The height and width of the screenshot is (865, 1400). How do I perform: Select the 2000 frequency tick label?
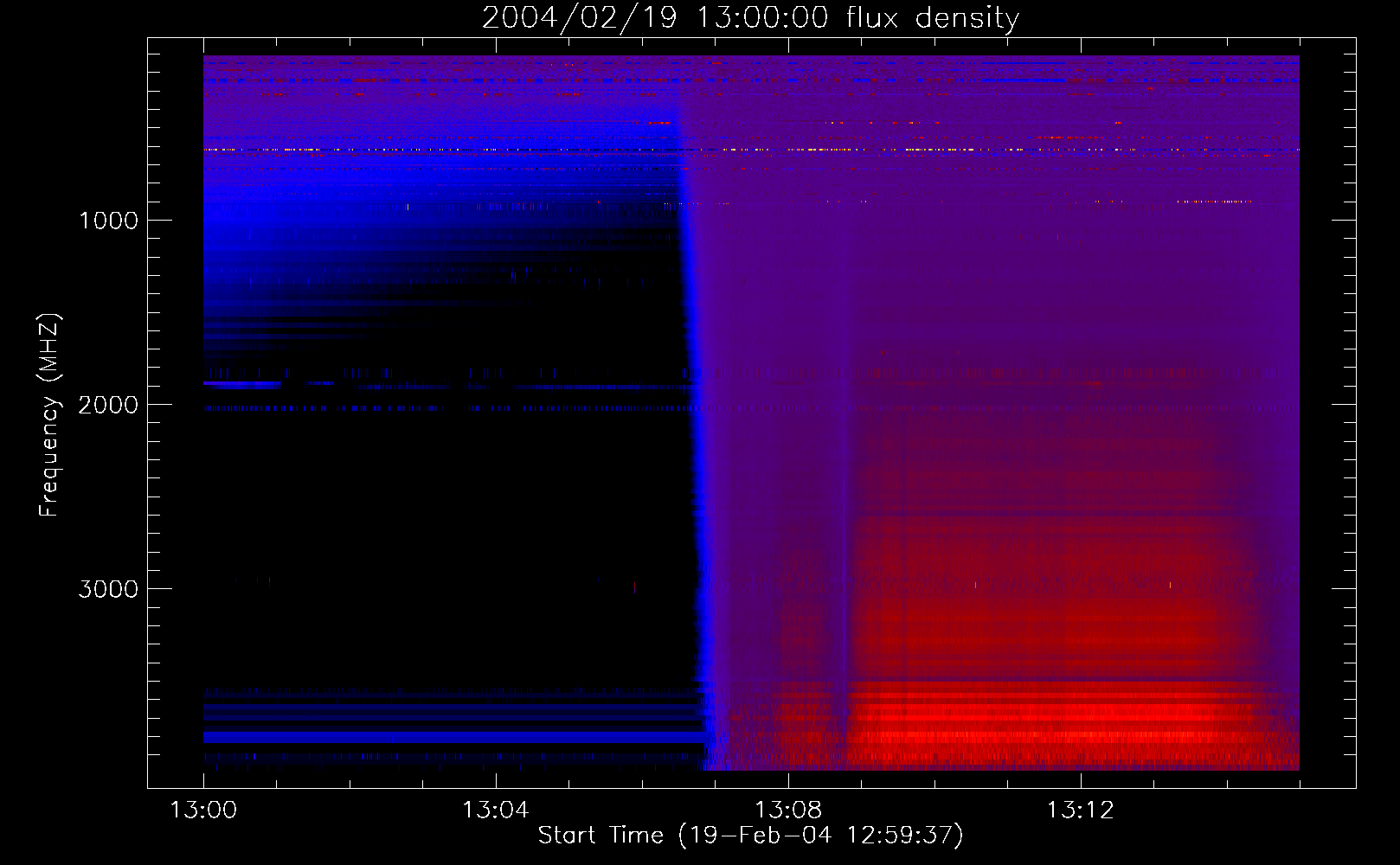point(108,405)
